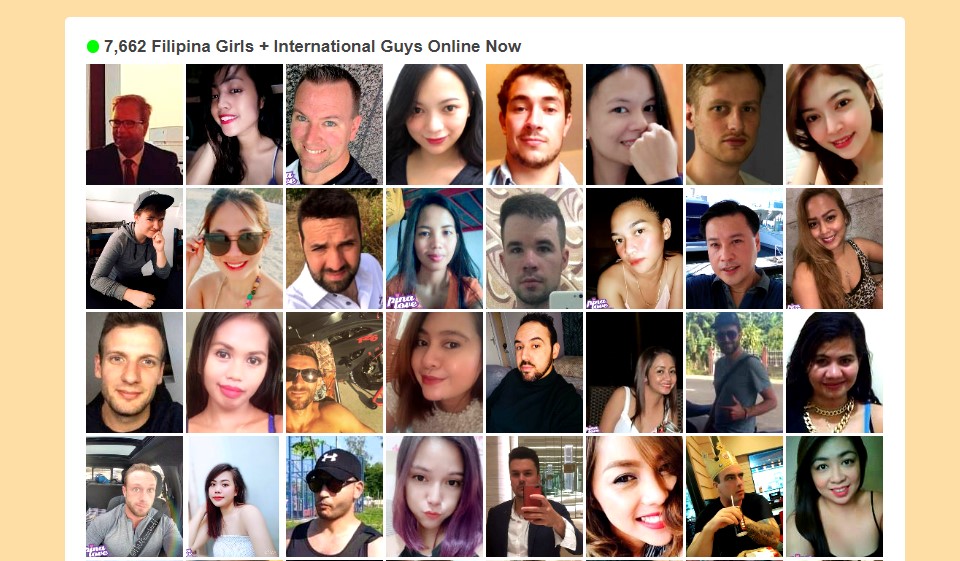
Task: View smiling woman with auburn hair close-up
Action: point(634,497)
